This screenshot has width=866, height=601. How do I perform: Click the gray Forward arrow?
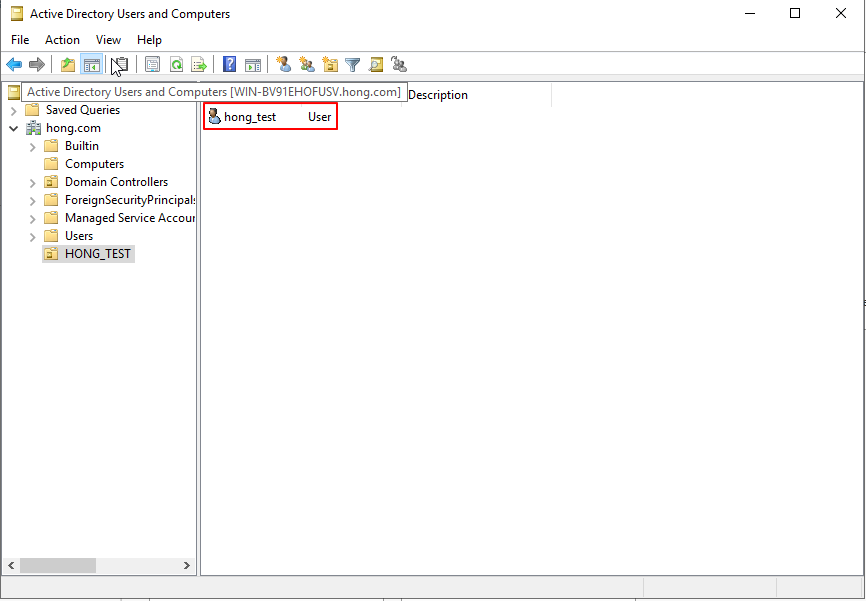point(36,65)
